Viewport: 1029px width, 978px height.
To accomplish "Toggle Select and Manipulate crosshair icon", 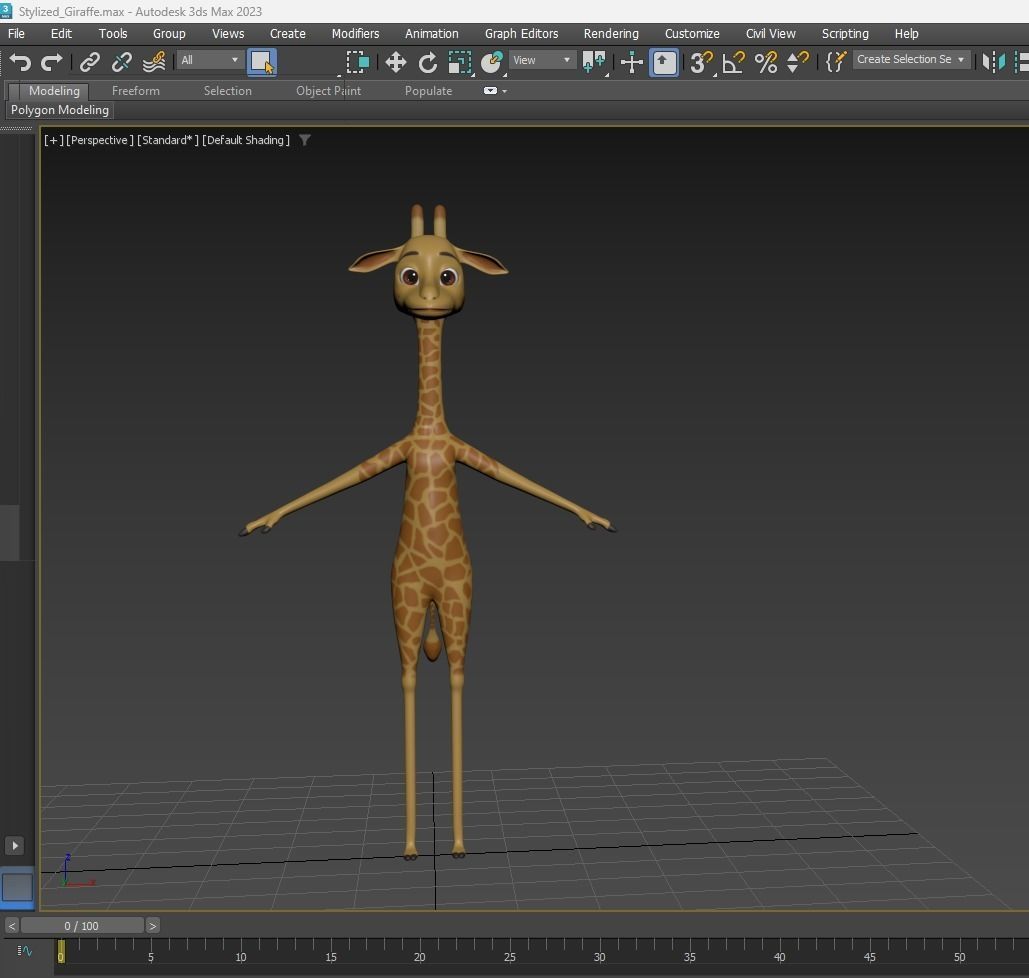I will (631, 62).
